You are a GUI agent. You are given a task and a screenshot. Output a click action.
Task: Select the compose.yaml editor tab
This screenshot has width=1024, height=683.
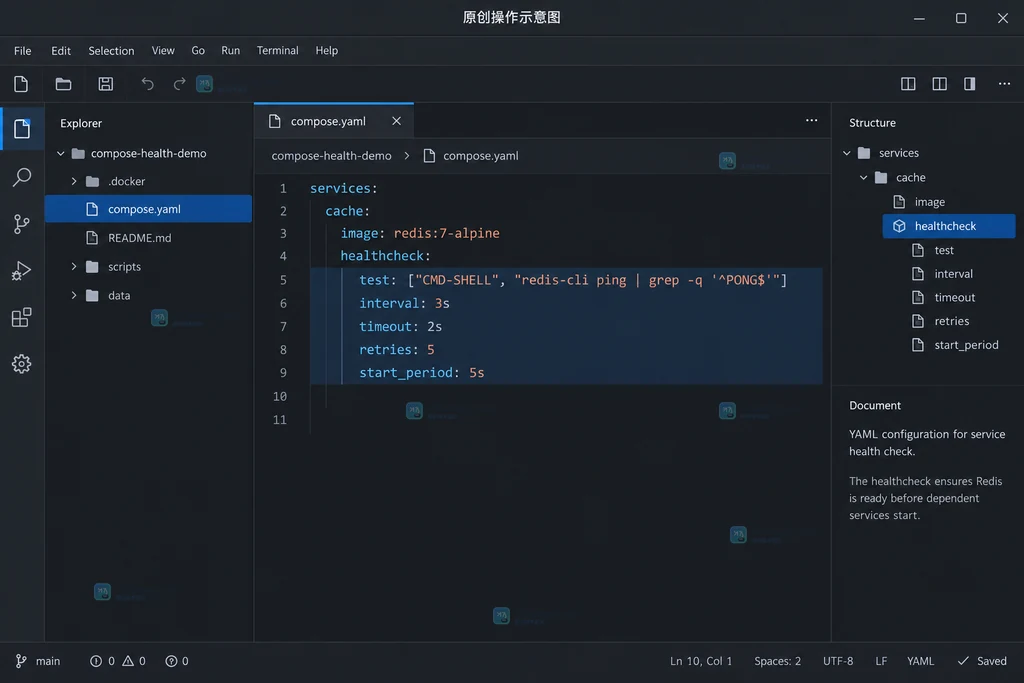point(334,121)
